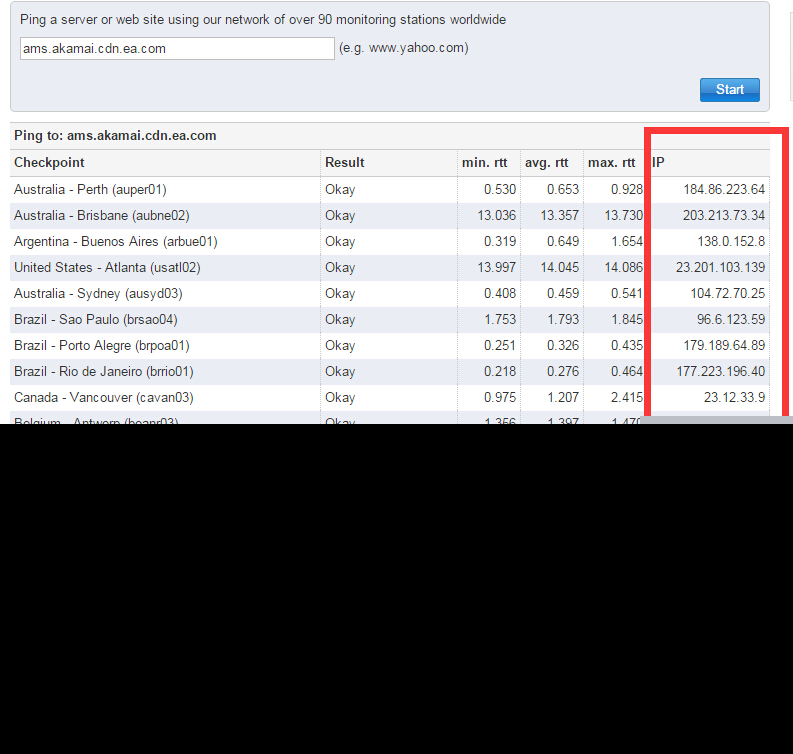793x754 pixels.
Task: Click the hostname input field
Action: coord(177,49)
